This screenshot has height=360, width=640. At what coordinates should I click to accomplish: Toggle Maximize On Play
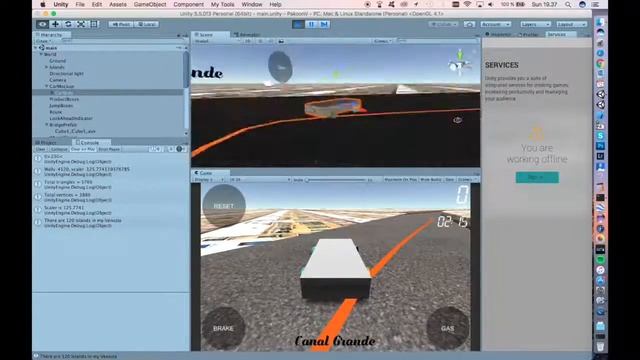pyautogui.click(x=400, y=180)
